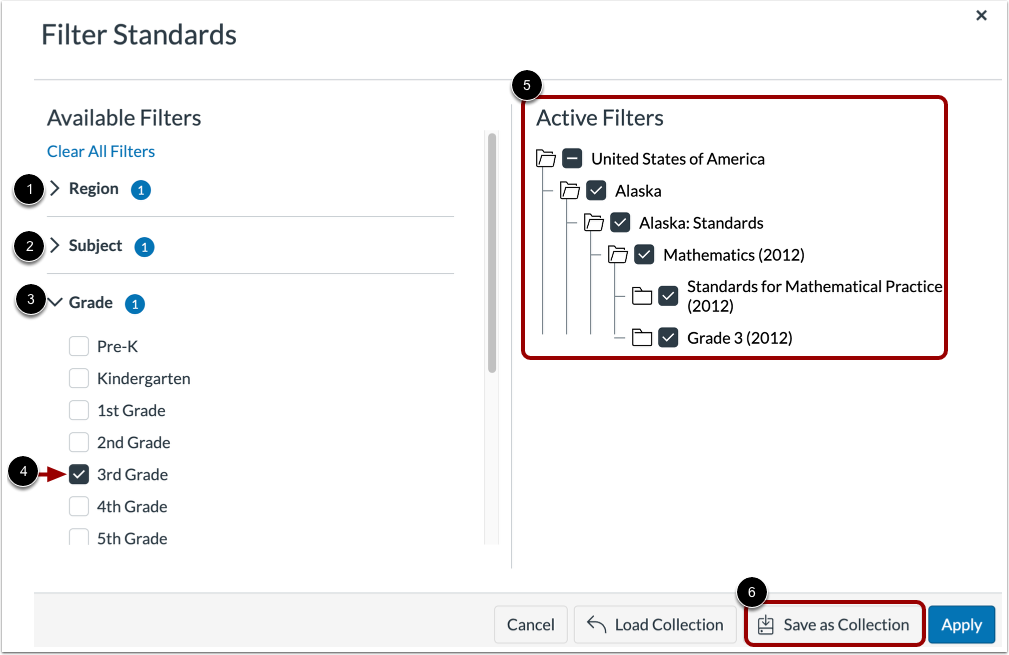The width and height of the screenshot is (1009, 655).
Task: Click the Grade 3 (2012) folder icon
Action: tap(643, 337)
